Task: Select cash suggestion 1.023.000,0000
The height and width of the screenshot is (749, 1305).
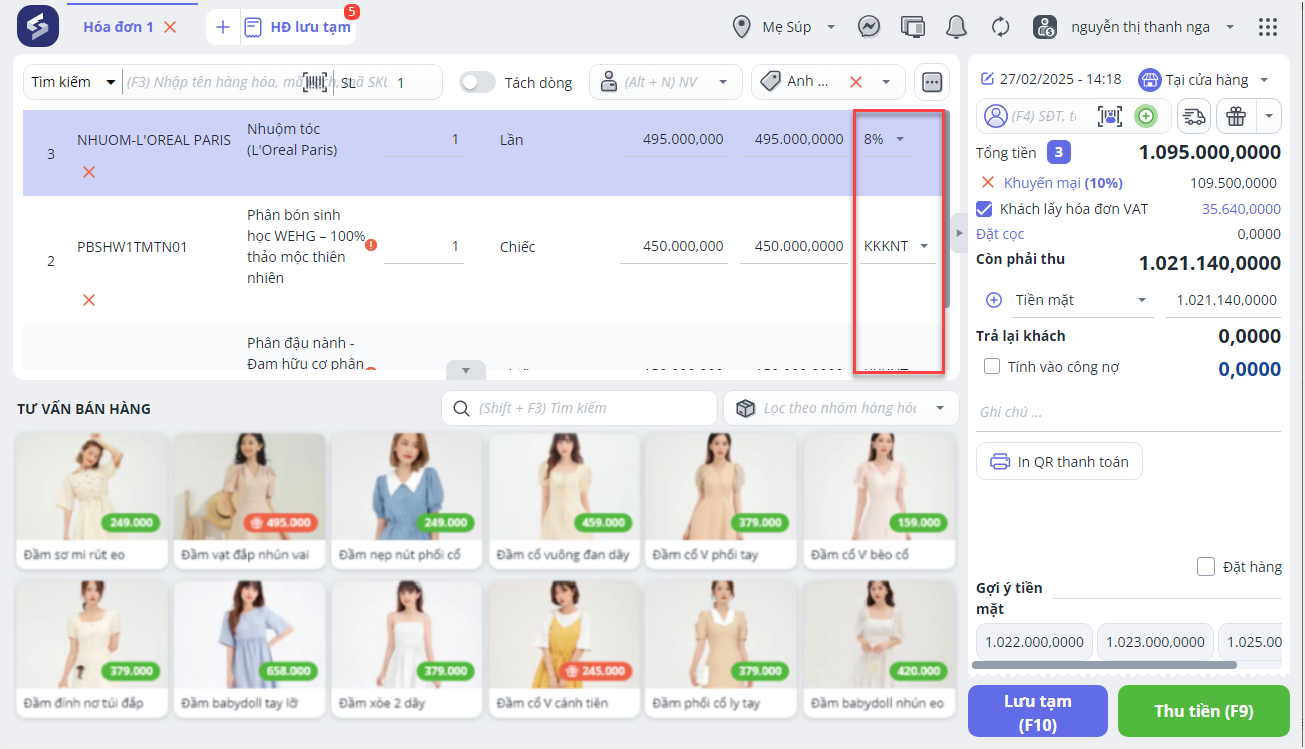Action: pos(1155,642)
